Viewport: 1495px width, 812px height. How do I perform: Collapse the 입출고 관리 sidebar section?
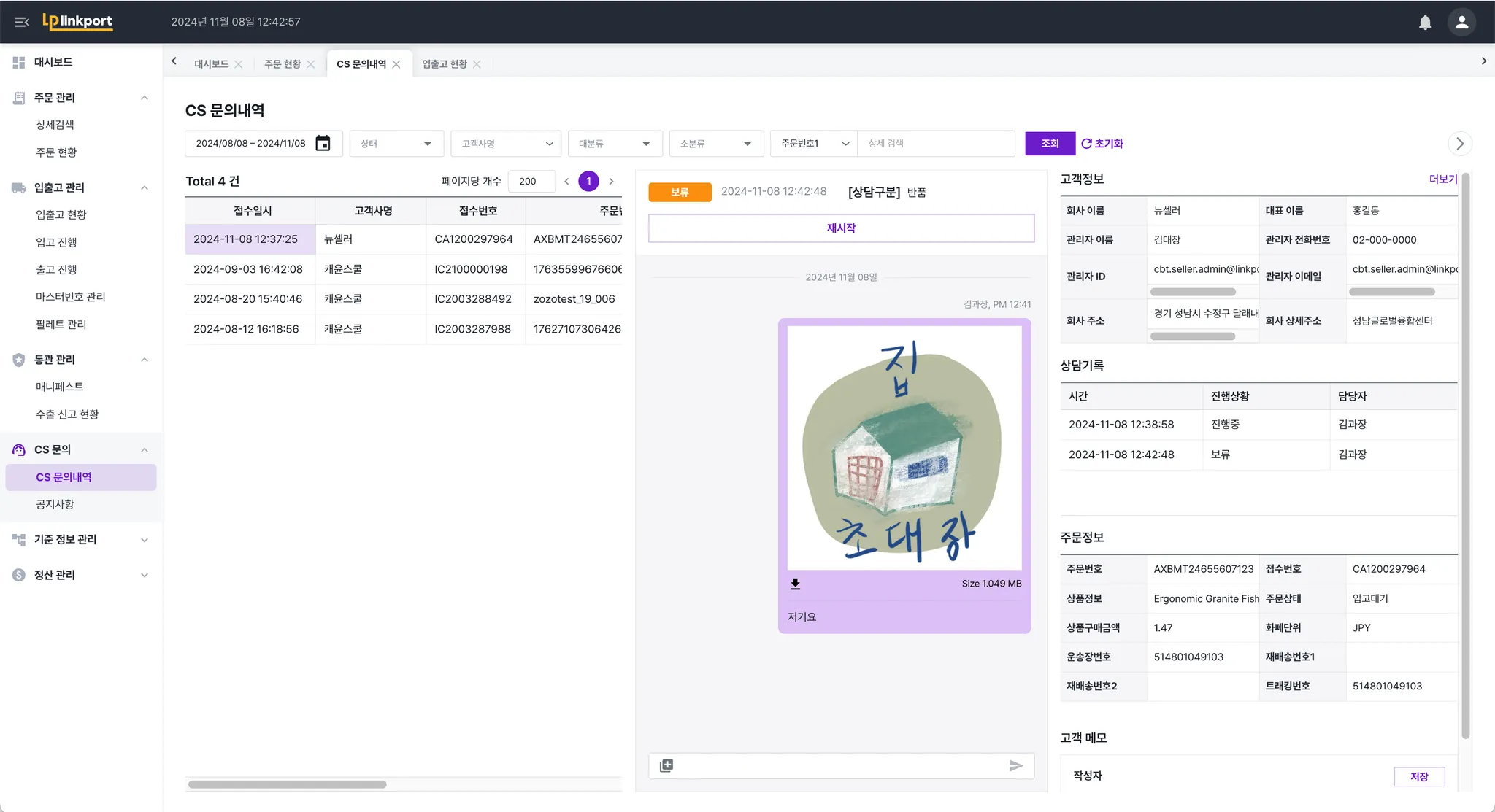(145, 187)
